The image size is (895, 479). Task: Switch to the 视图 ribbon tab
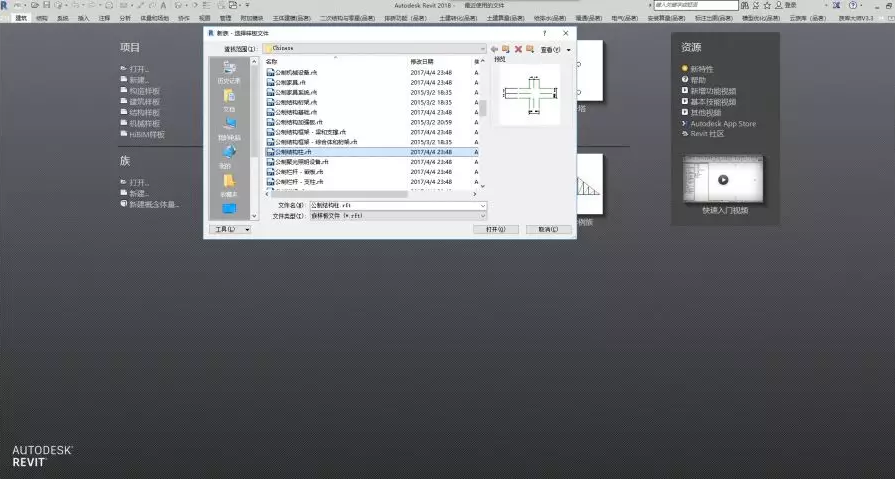[204, 18]
